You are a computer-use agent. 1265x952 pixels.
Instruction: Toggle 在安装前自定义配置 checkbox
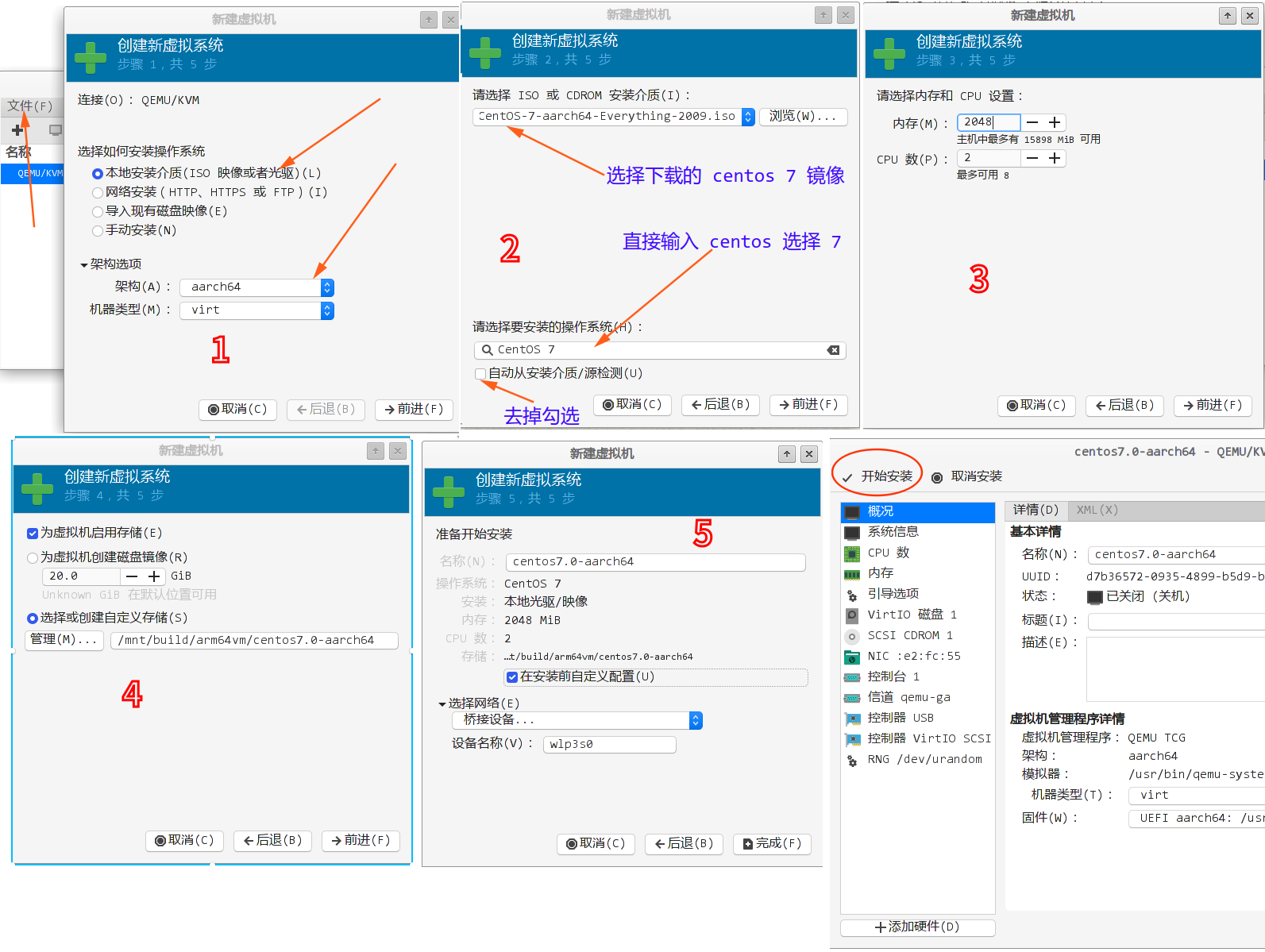pyautogui.click(x=512, y=676)
